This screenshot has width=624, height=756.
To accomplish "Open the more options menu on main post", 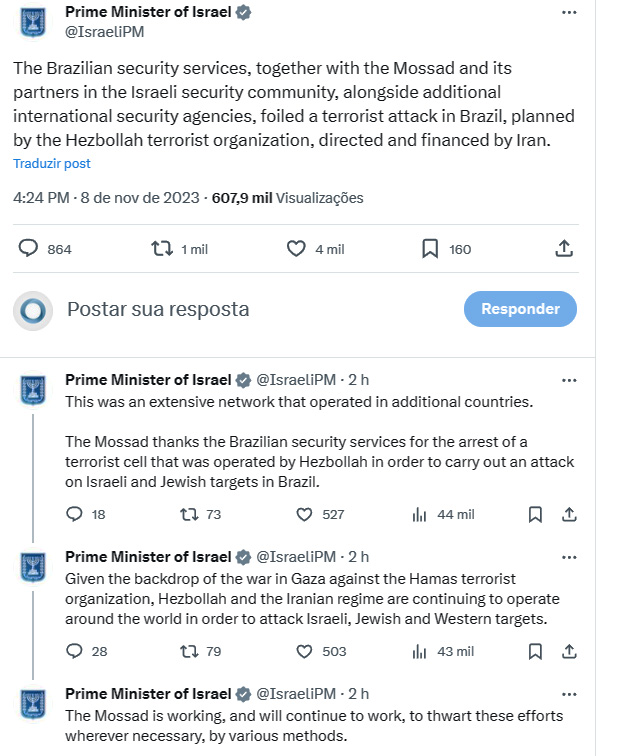I will click(569, 13).
